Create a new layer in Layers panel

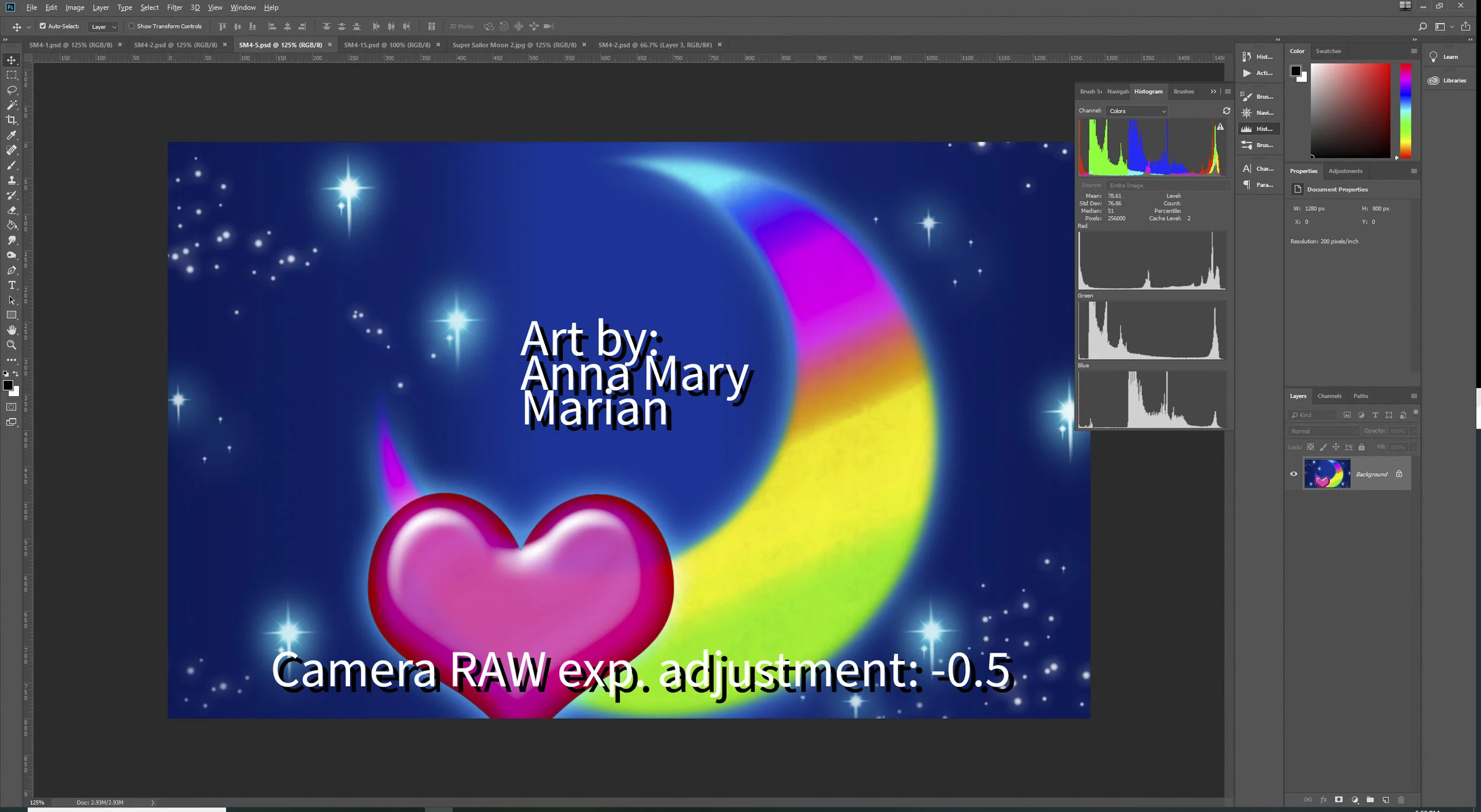(x=1386, y=800)
